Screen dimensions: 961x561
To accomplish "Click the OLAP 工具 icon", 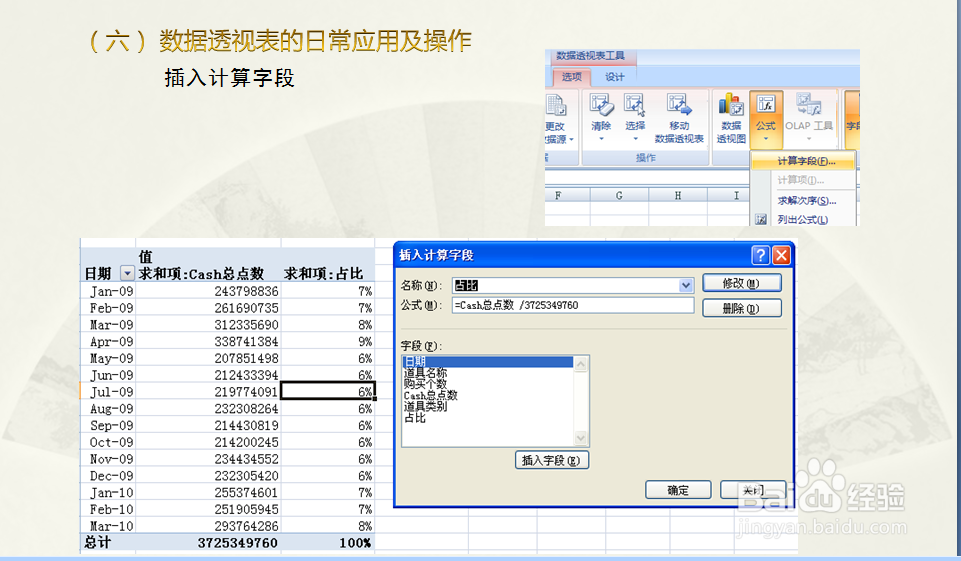I will point(809,105).
